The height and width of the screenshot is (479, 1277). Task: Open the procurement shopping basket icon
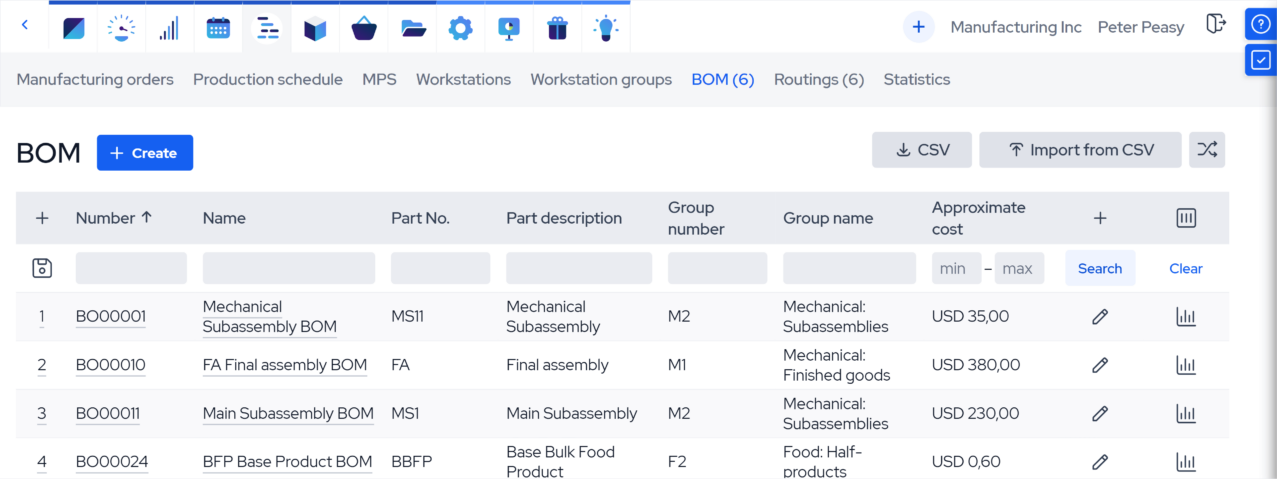pyautogui.click(x=364, y=28)
